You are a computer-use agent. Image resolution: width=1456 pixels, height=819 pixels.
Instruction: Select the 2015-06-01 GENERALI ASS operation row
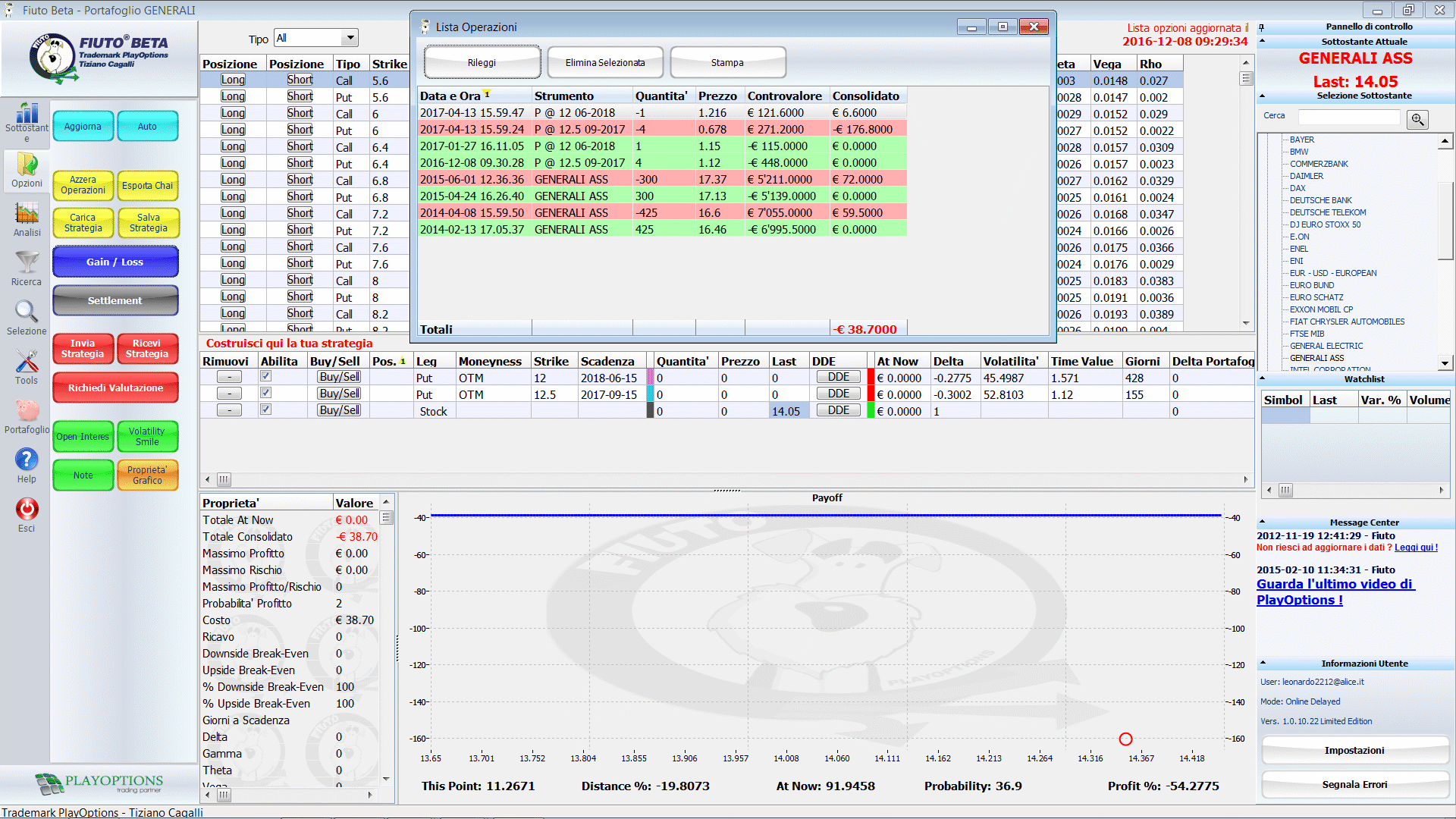pyautogui.click(x=662, y=179)
